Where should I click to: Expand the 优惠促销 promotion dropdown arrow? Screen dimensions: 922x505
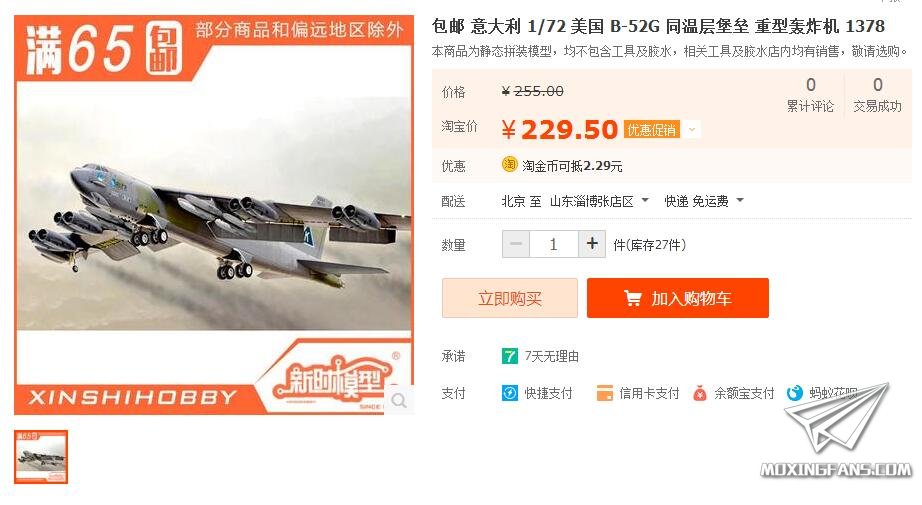(692, 129)
